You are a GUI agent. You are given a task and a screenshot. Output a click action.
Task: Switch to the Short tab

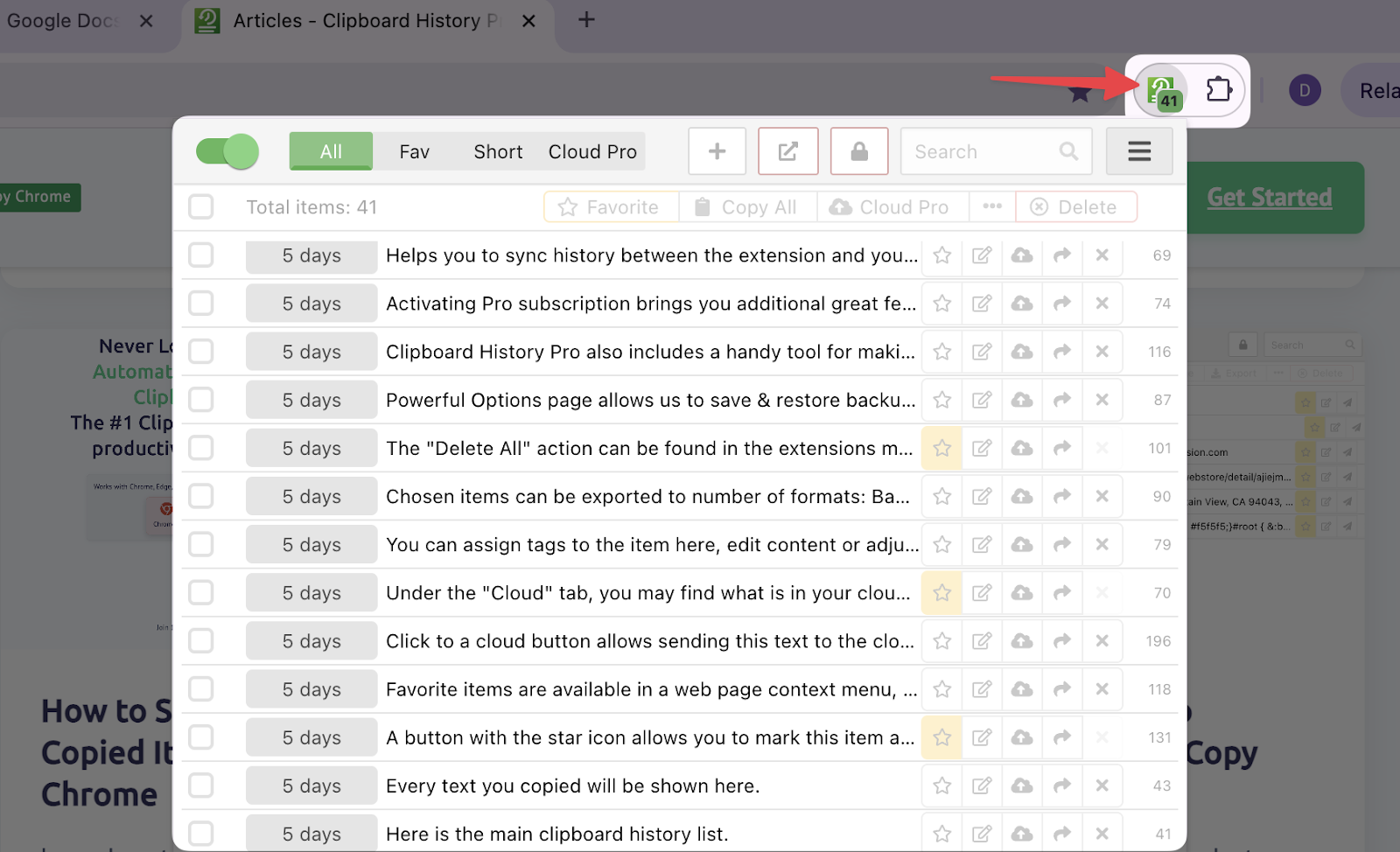click(498, 151)
